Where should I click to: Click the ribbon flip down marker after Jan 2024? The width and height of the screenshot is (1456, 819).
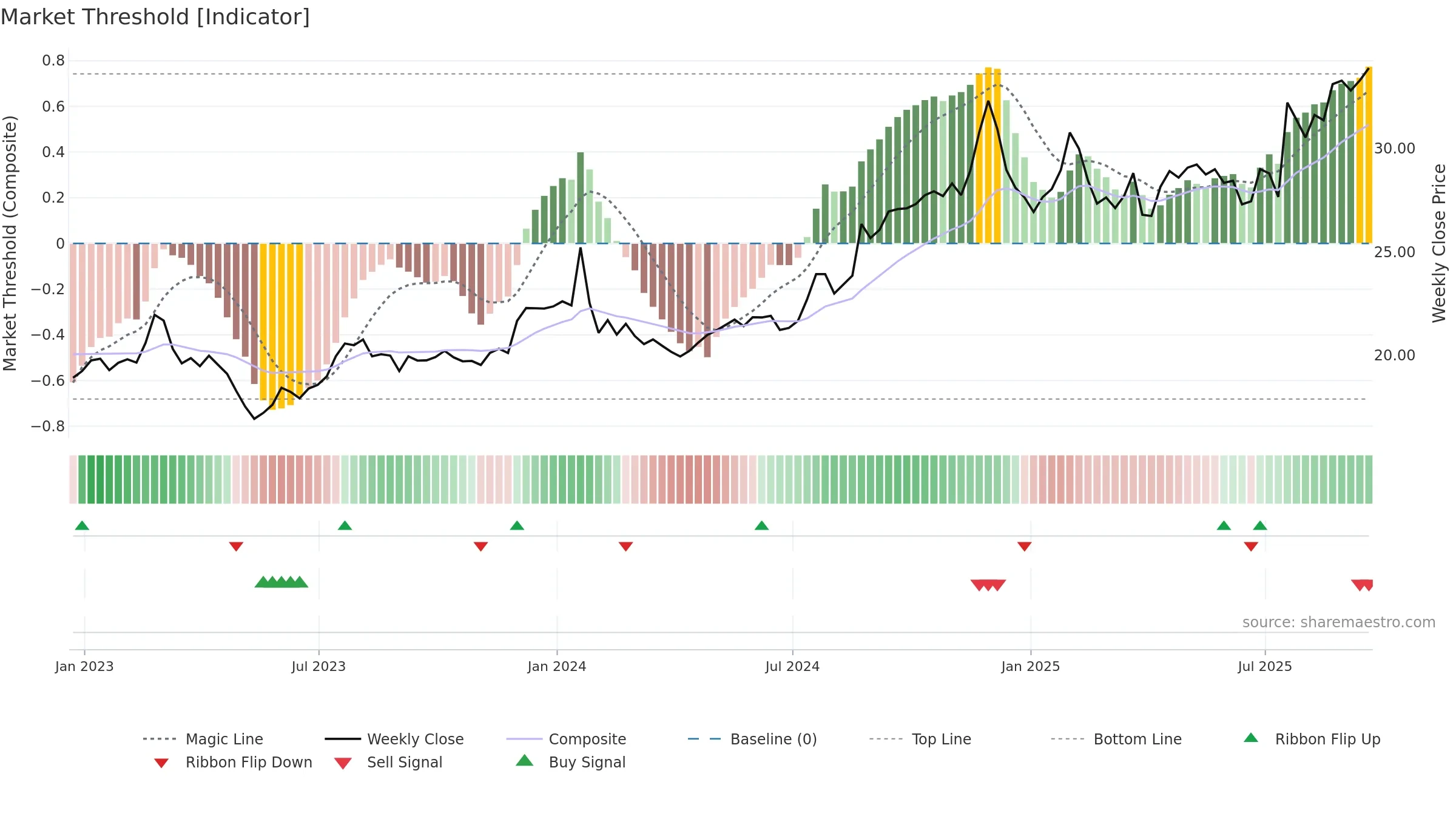coord(625,547)
